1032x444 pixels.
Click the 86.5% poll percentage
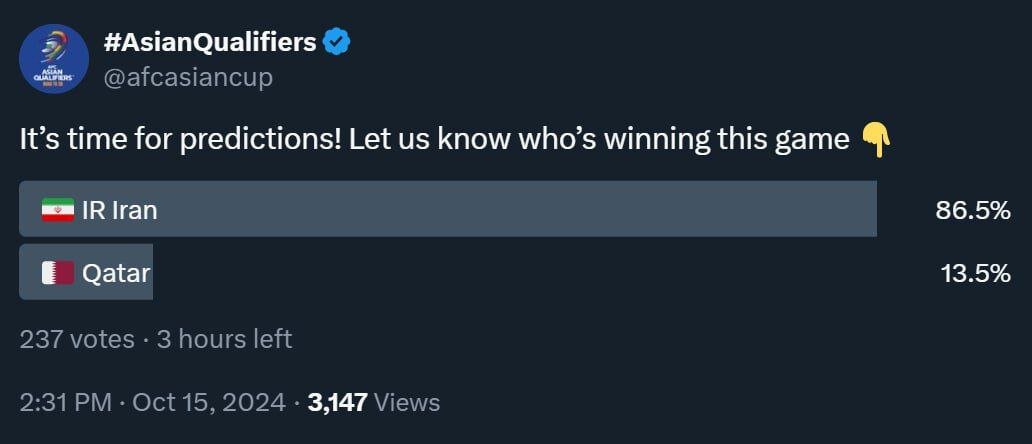[973, 210]
